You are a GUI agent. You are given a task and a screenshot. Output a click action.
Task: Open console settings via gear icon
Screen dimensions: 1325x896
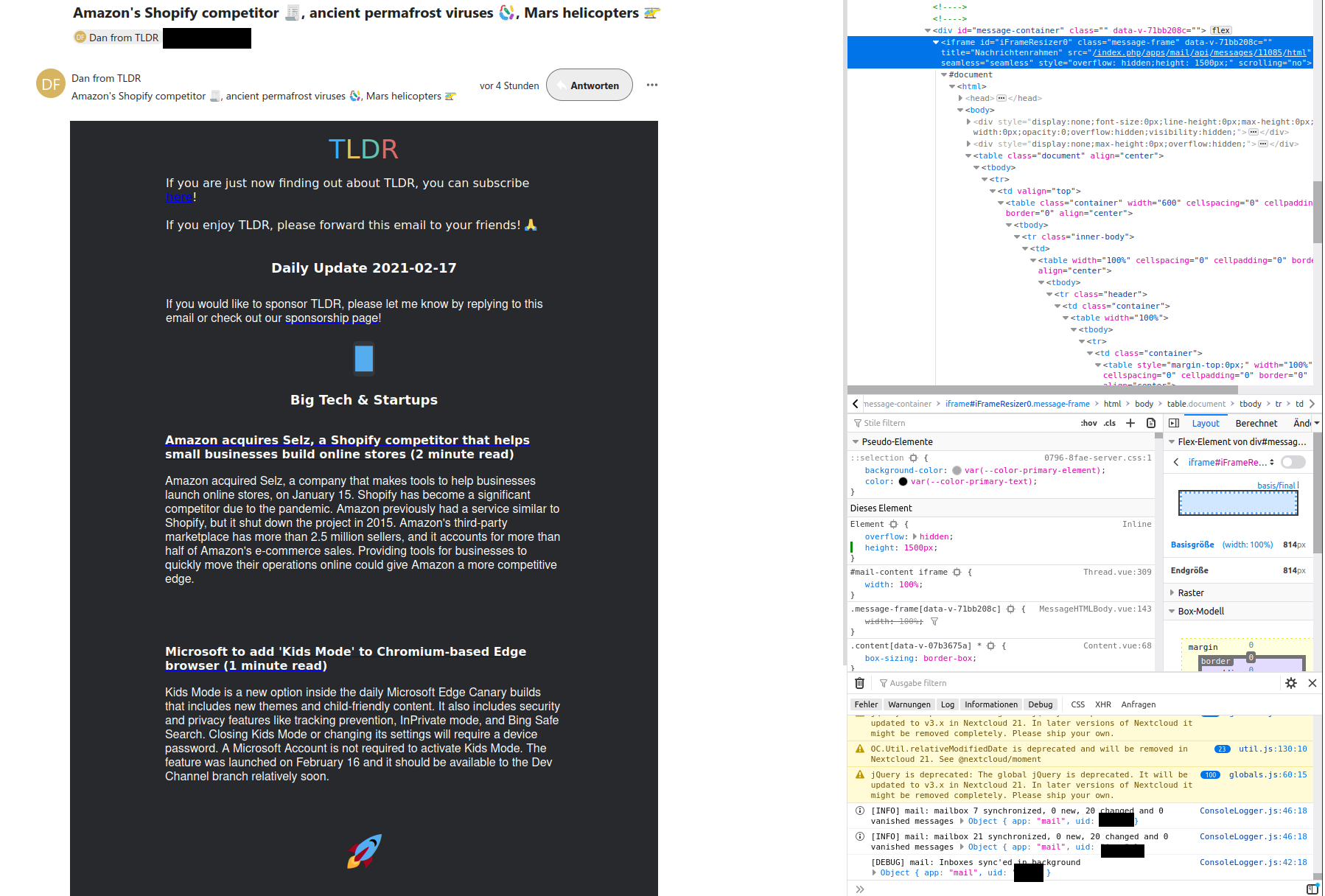(1291, 683)
